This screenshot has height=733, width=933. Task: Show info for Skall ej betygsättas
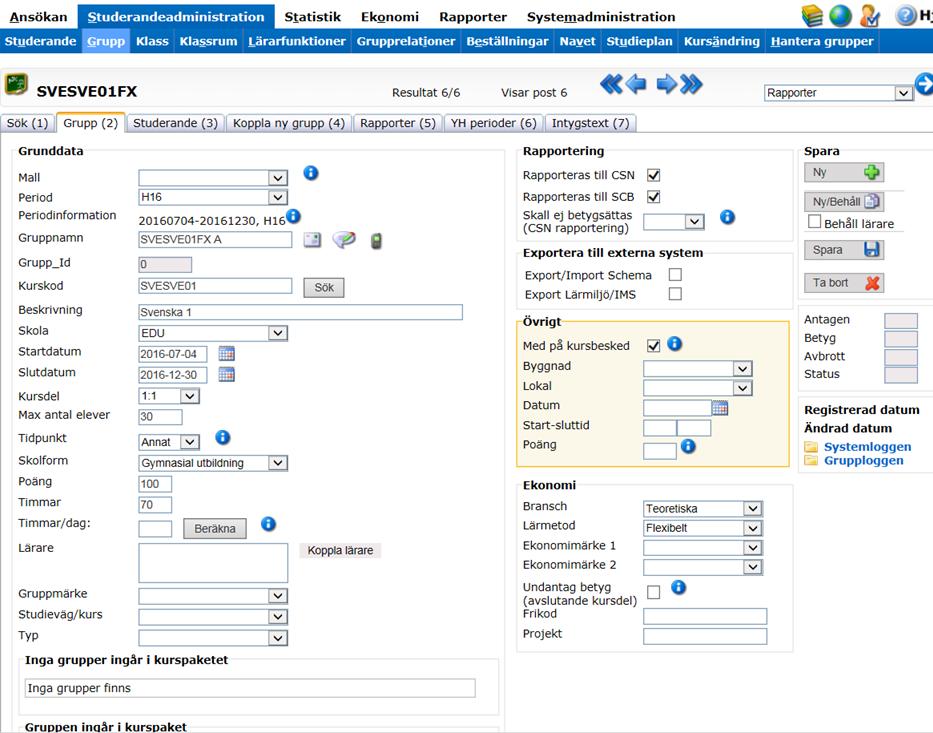coord(727,217)
